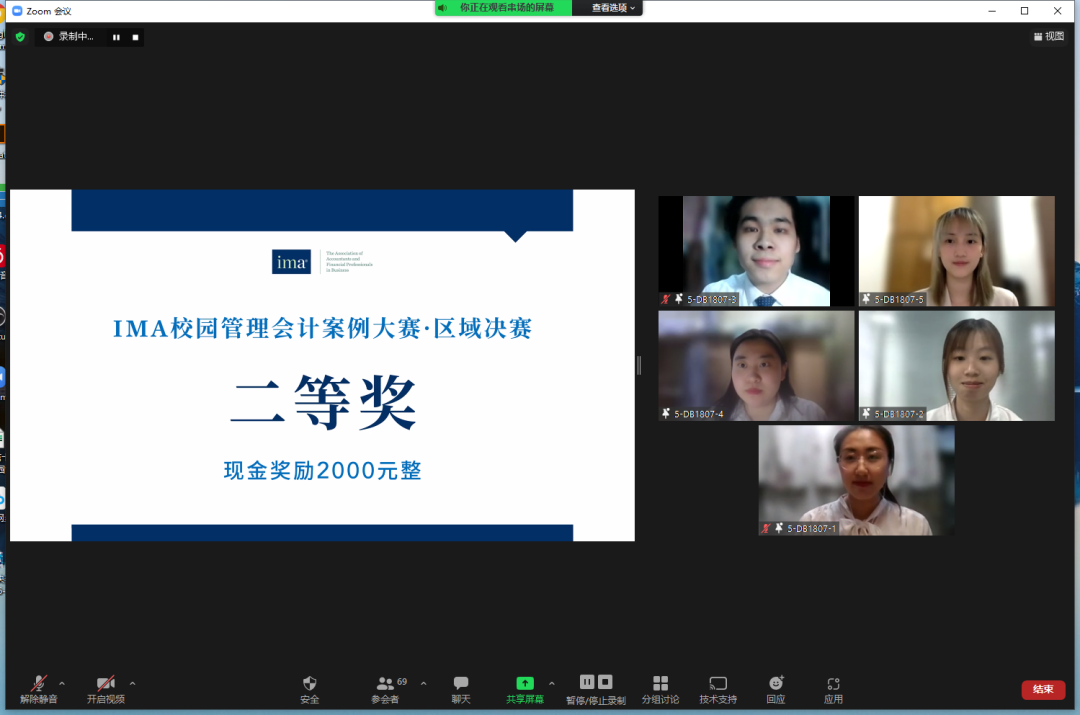Click the pin icon on 5-DB1807-4

pyautogui.click(x=666, y=413)
